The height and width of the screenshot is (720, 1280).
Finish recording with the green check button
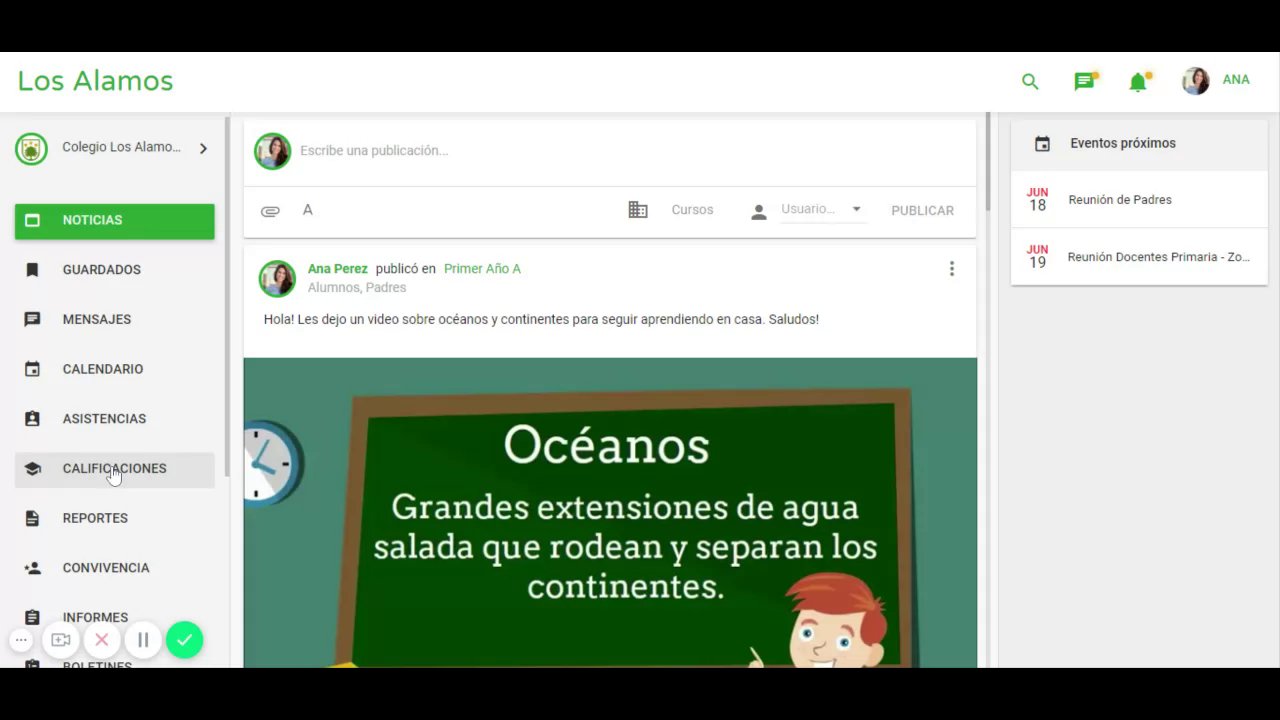(x=184, y=640)
